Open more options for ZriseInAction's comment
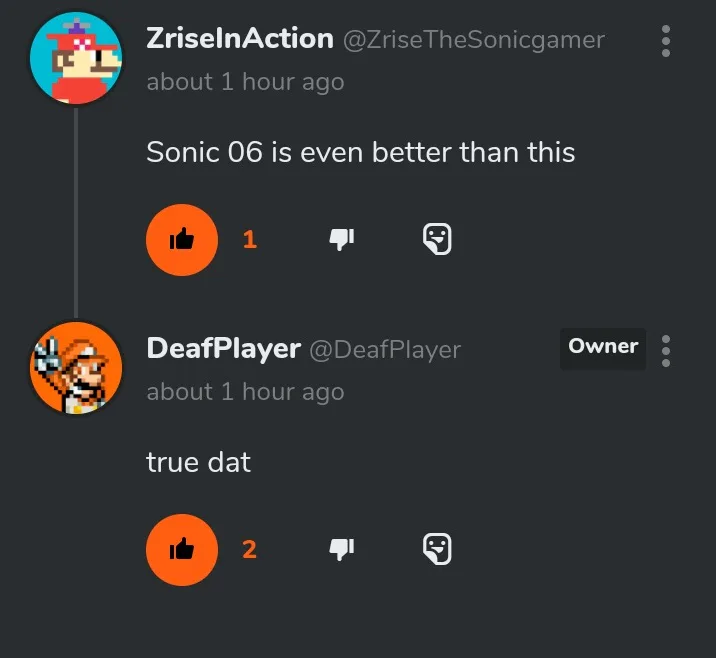 [666, 41]
